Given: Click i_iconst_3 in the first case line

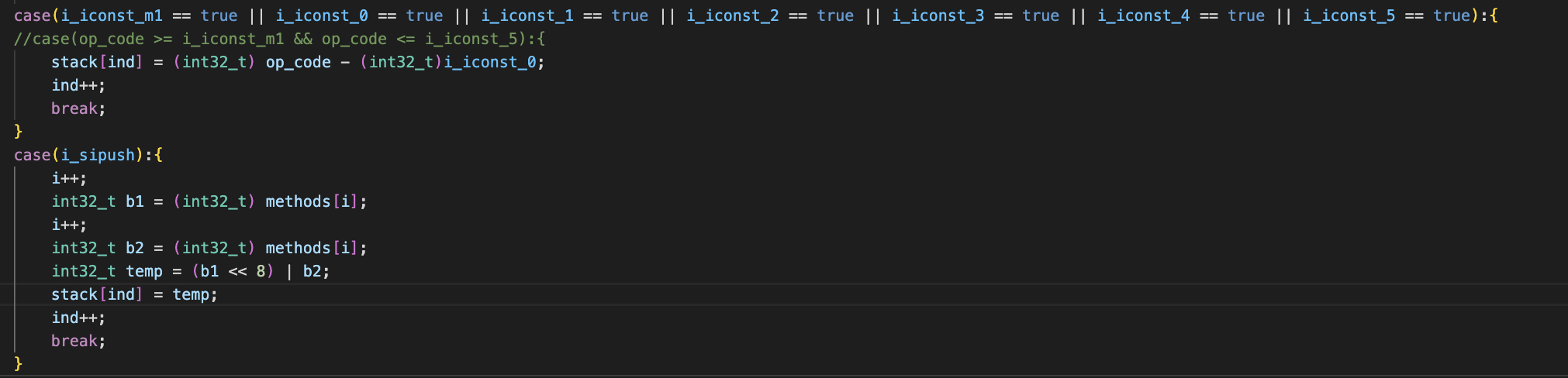Looking at the screenshot, I should coord(938,15).
